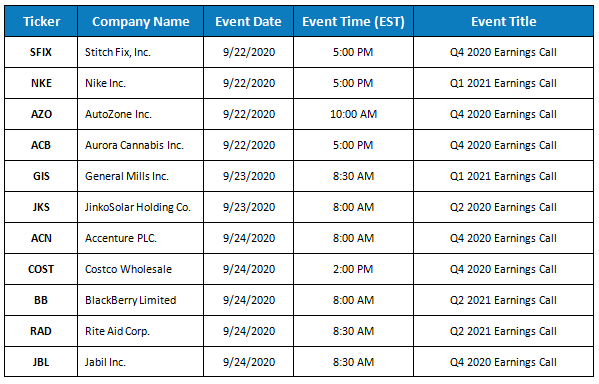Image resolution: width=599 pixels, height=384 pixels.
Task: Click the Event Title column header
Action: click(503, 21)
